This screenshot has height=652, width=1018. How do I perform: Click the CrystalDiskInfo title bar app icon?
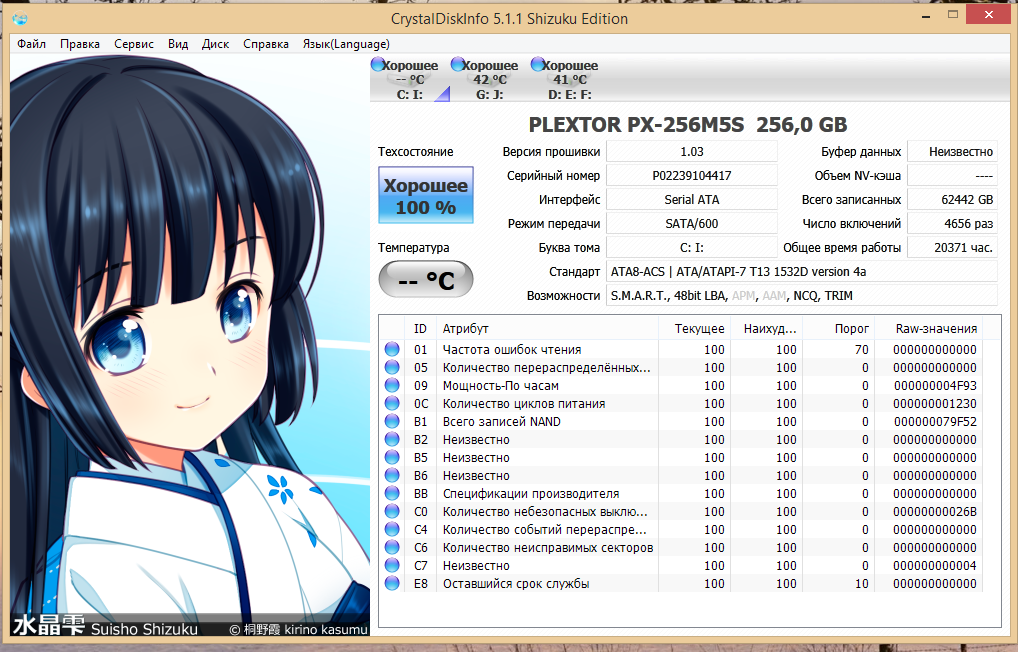[19, 19]
